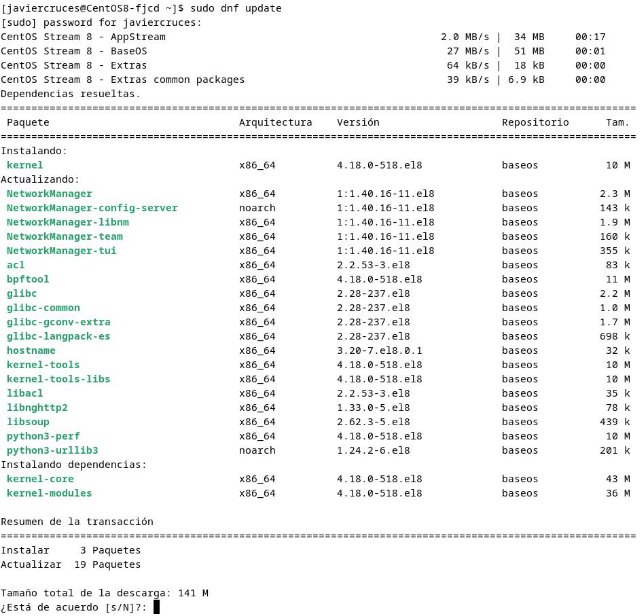Click the 'NetworkManager-libnm' package name

coord(68,222)
